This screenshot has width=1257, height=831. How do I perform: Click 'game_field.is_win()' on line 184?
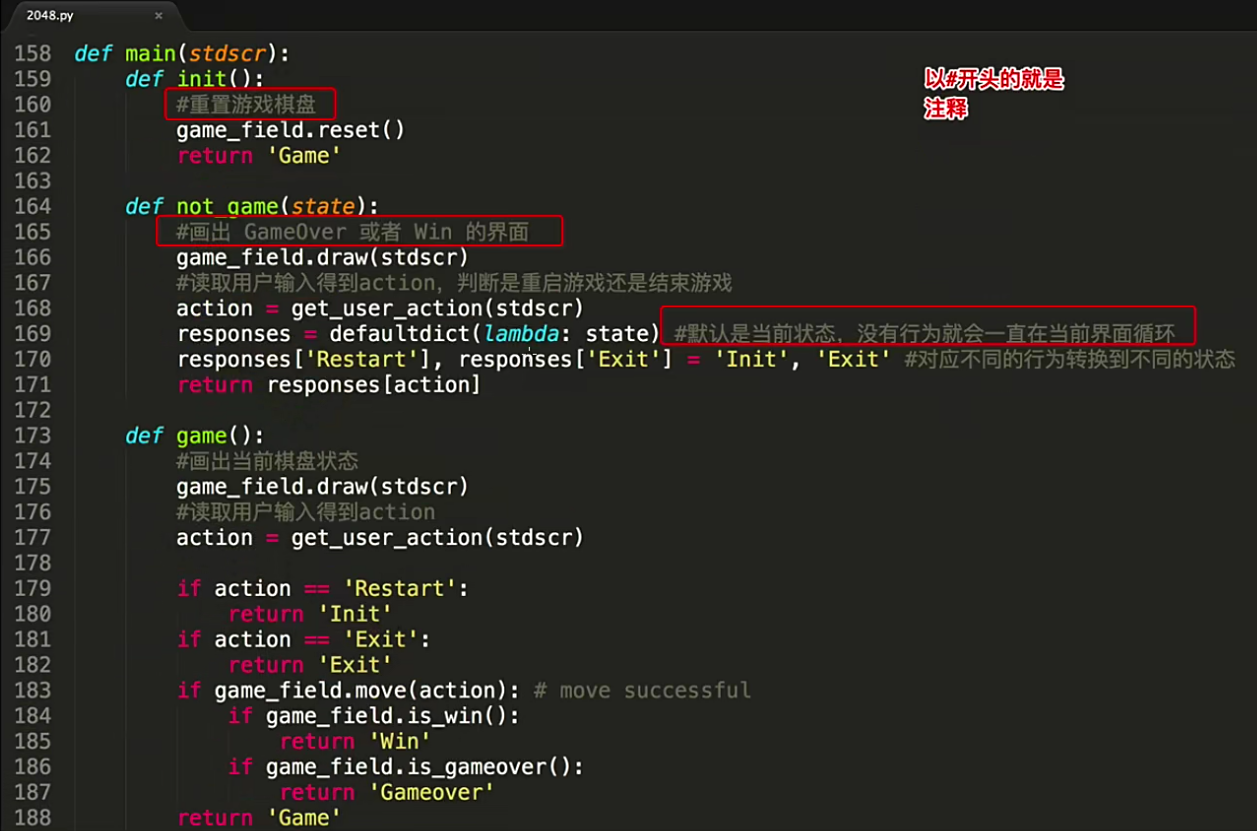tap(387, 716)
